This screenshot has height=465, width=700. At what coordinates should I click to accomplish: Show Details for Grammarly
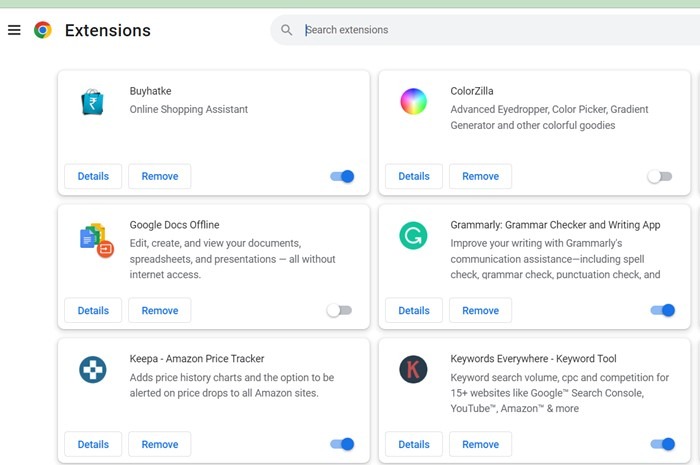coord(414,310)
